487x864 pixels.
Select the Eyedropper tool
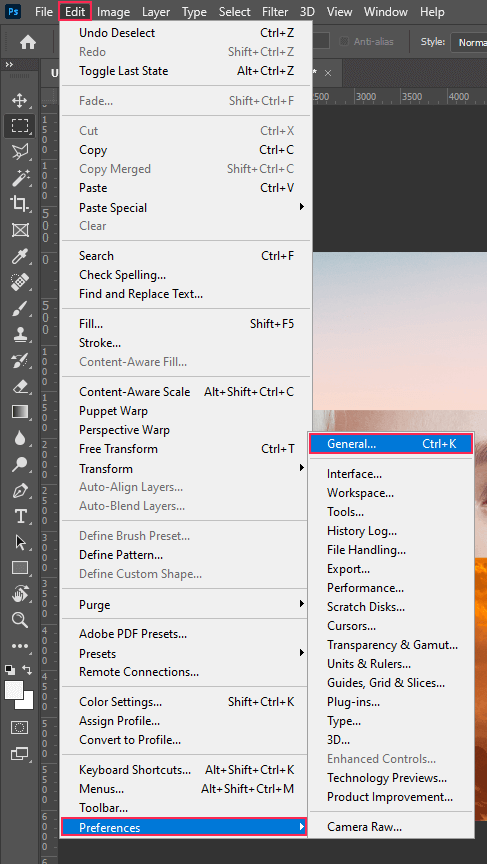coord(20,256)
